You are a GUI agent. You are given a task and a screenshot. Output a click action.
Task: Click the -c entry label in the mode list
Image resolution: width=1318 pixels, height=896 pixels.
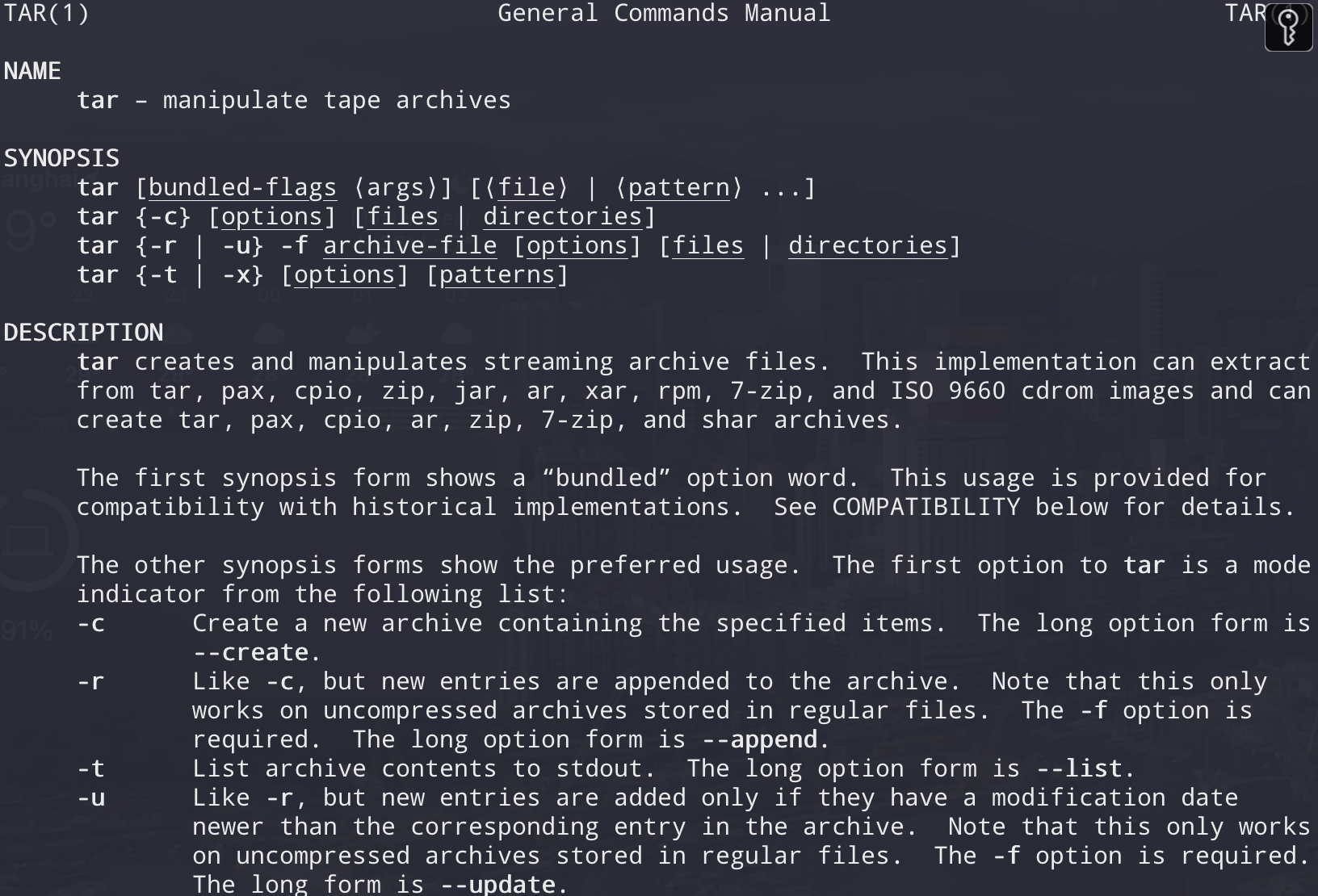tap(90, 624)
